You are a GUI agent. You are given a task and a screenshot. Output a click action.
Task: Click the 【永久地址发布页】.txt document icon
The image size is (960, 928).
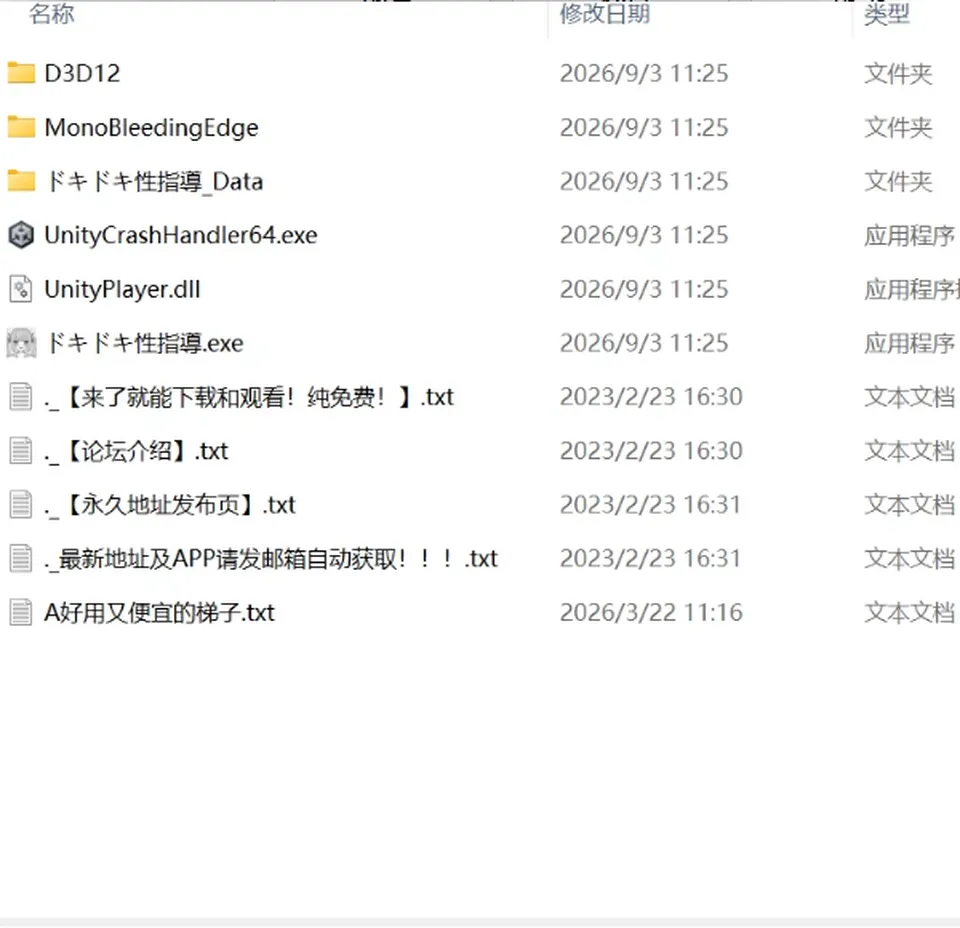21,504
